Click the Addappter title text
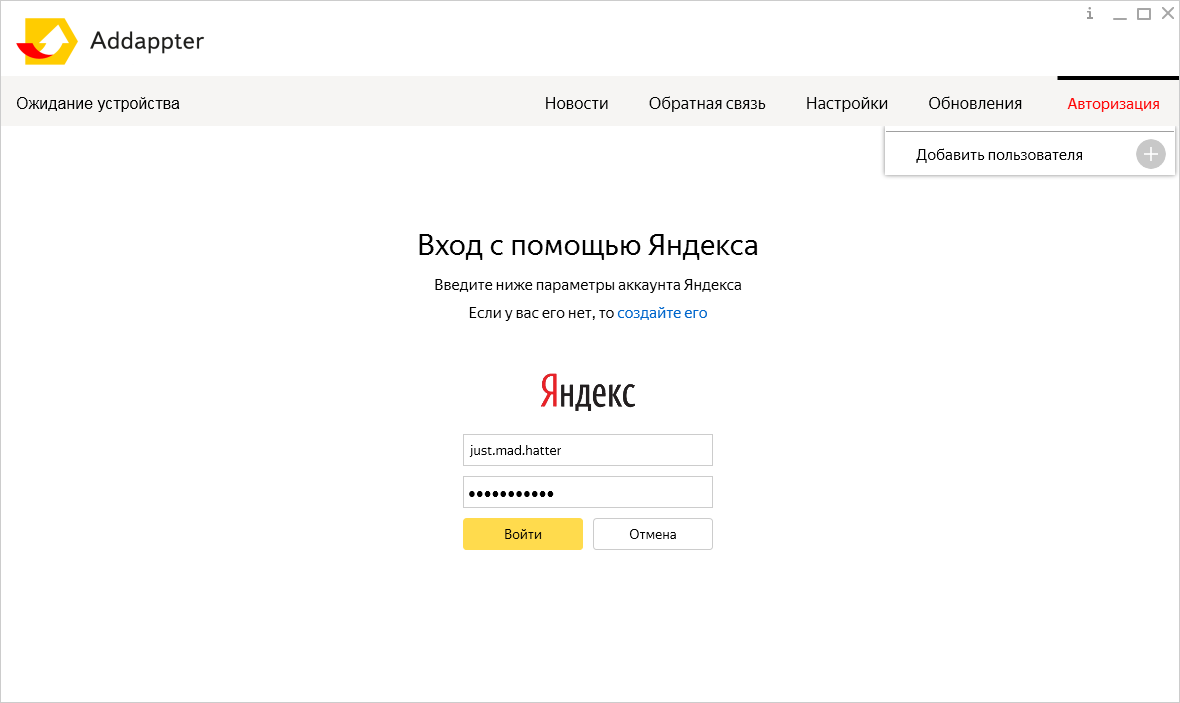 point(147,41)
